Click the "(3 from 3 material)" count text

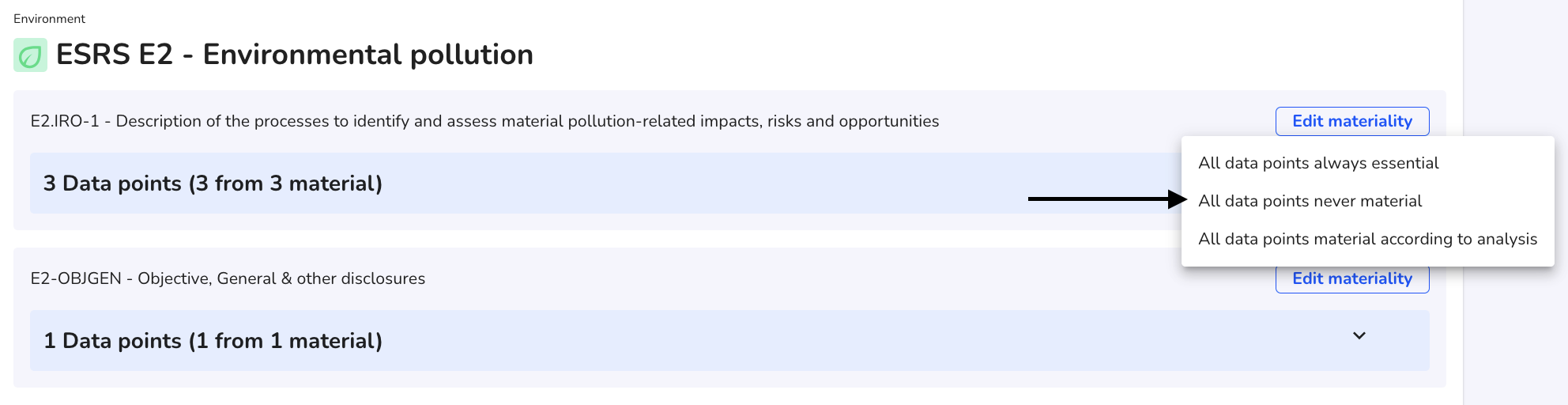[x=285, y=184]
